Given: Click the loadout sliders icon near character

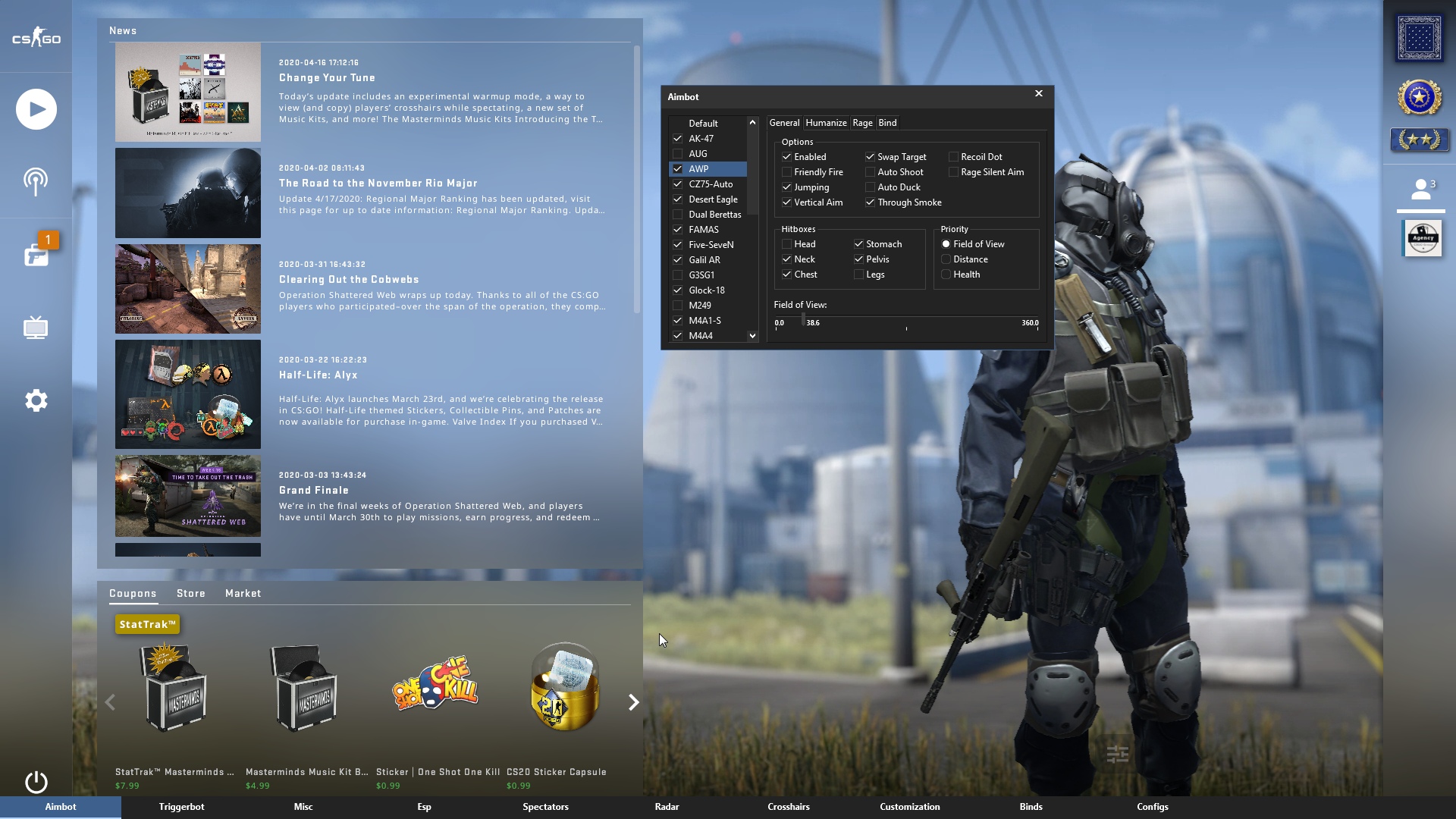Looking at the screenshot, I should click(x=1118, y=754).
